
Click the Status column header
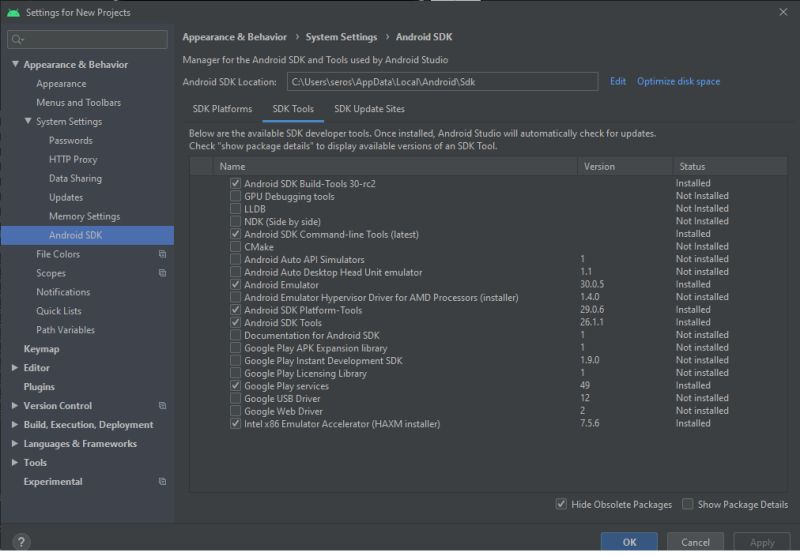click(x=730, y=166)
